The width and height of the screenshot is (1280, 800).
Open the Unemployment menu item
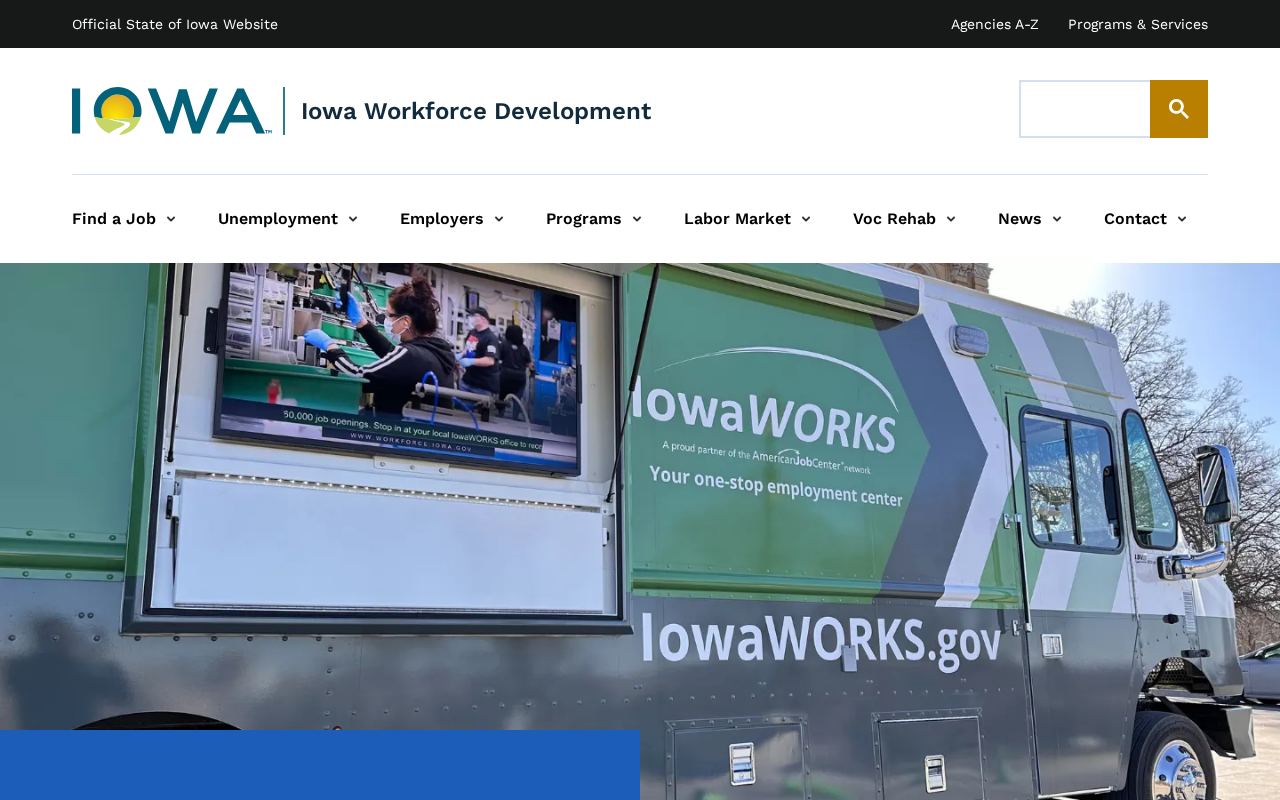coord(278,219)
